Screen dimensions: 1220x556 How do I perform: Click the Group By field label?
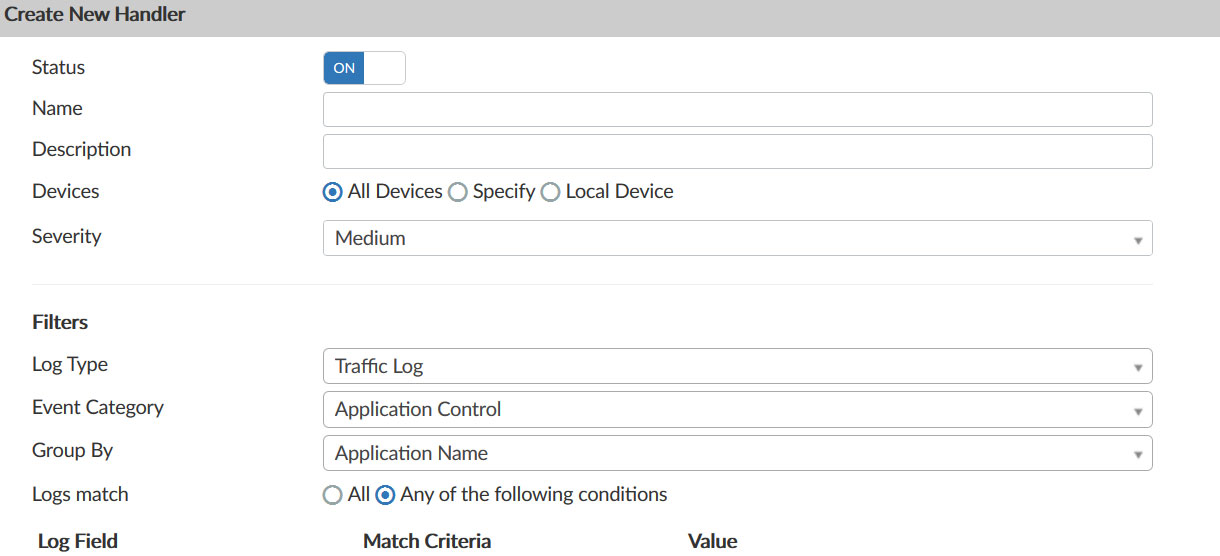[x=72, y=450]
